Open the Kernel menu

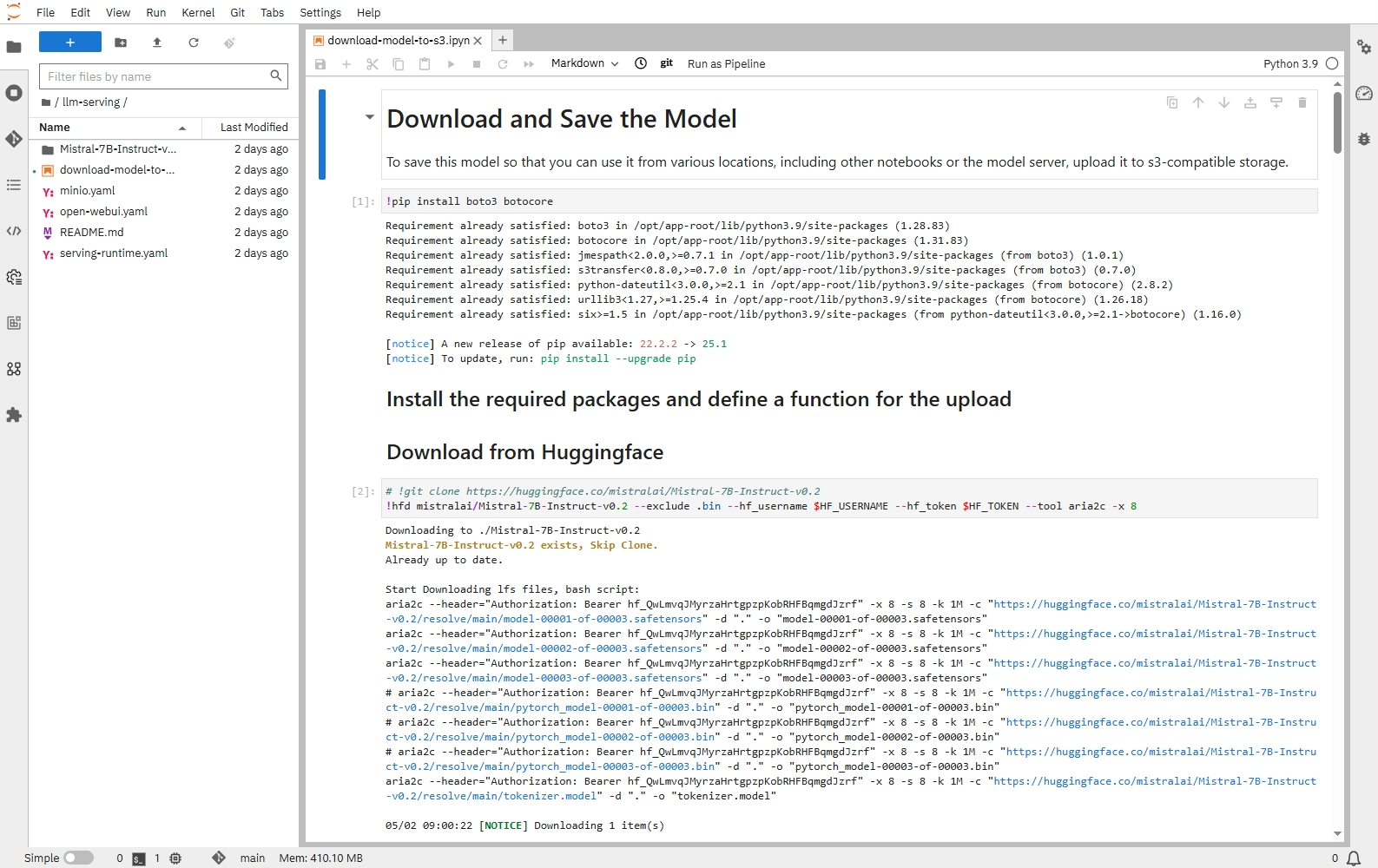(x=198, y=12)
